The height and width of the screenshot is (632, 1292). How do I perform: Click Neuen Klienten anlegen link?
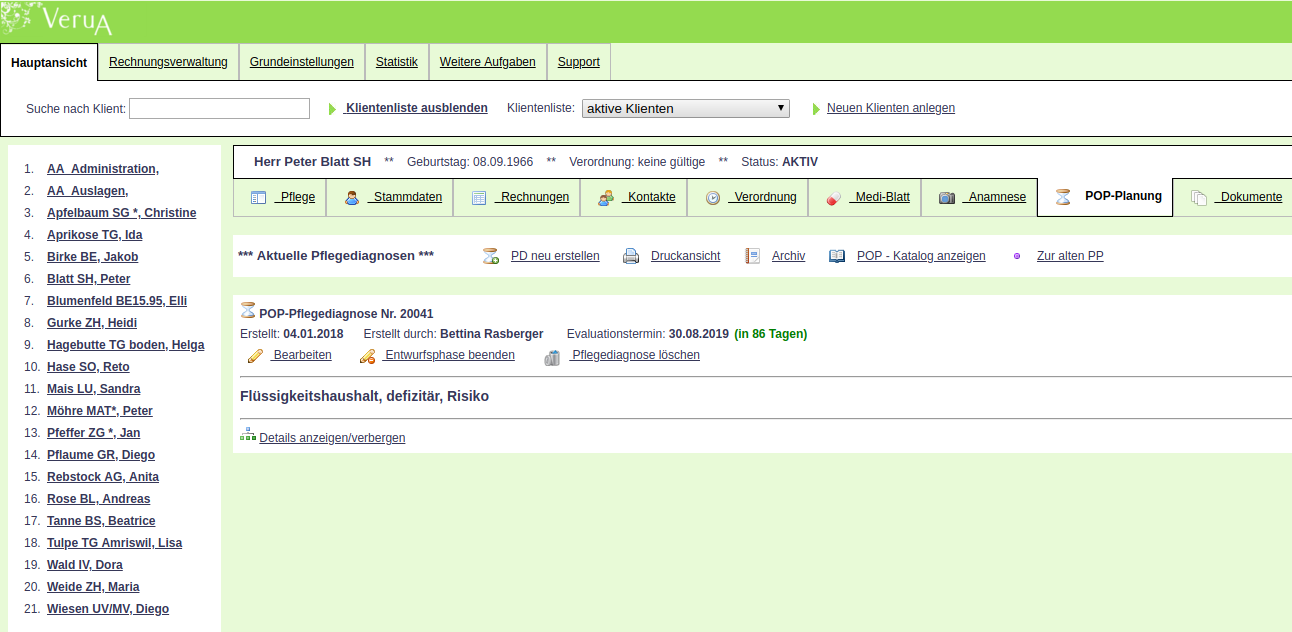(x=890, y=108)
